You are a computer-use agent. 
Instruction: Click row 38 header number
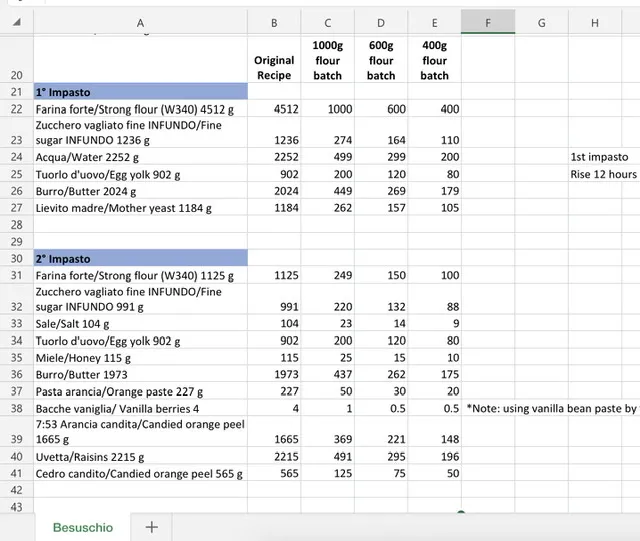(16, 408)
